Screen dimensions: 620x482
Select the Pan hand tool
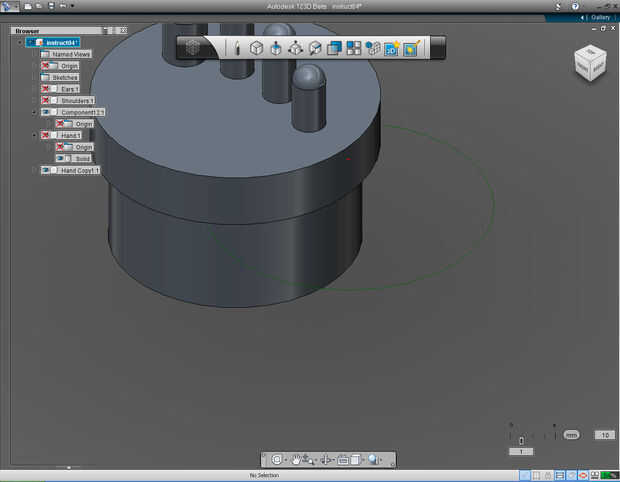[297, 459]
